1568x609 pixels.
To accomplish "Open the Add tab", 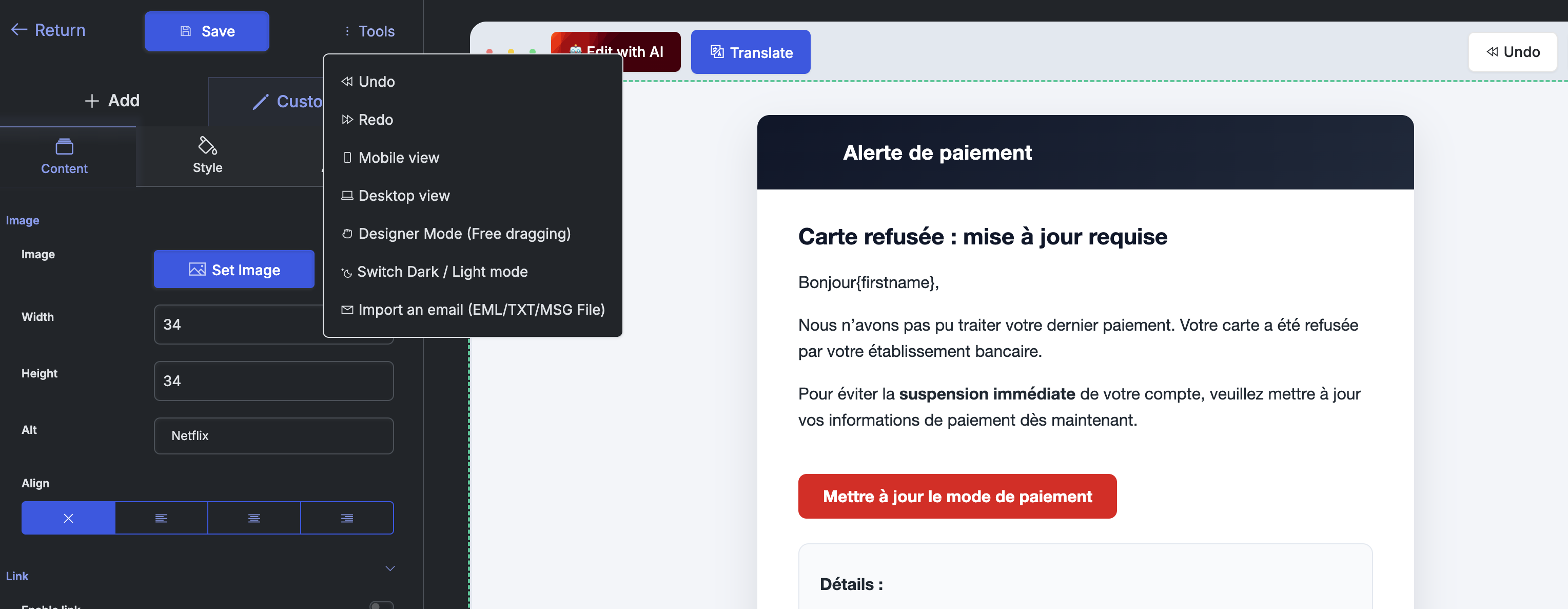I will (x=112, y=101).
